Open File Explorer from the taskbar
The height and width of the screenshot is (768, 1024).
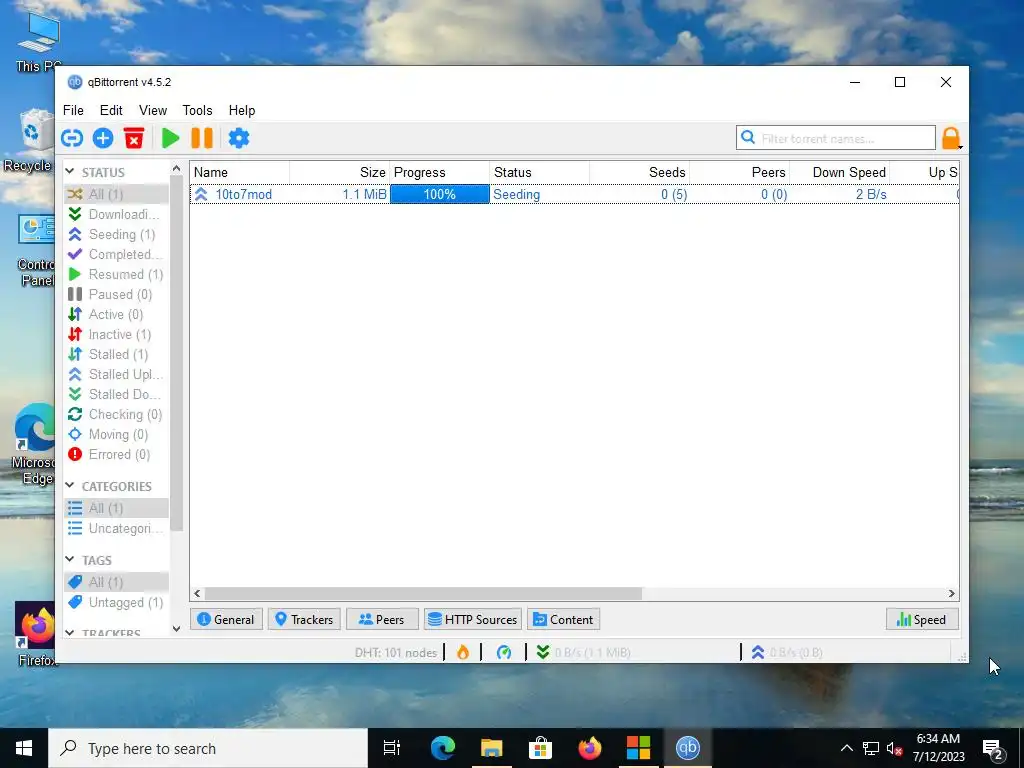492,748
